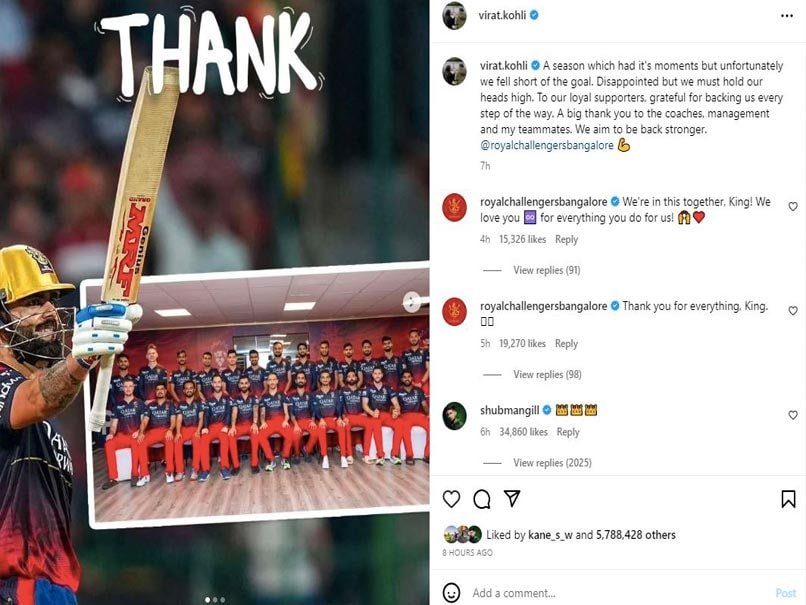806x605 pixels.
Task: Expand View replies (2025)
Action: (x=552, y=463)
